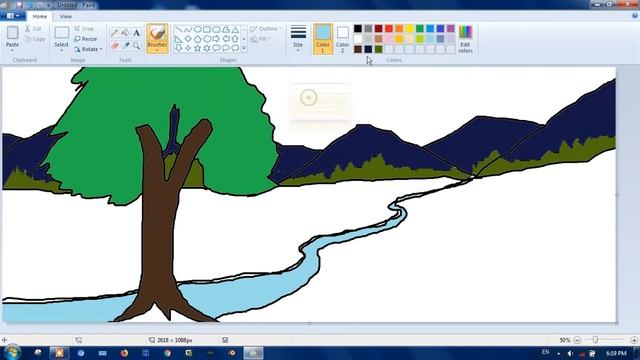Select the Fill with color bucket tool
The image size is (640, 360).
click(125, 33)
